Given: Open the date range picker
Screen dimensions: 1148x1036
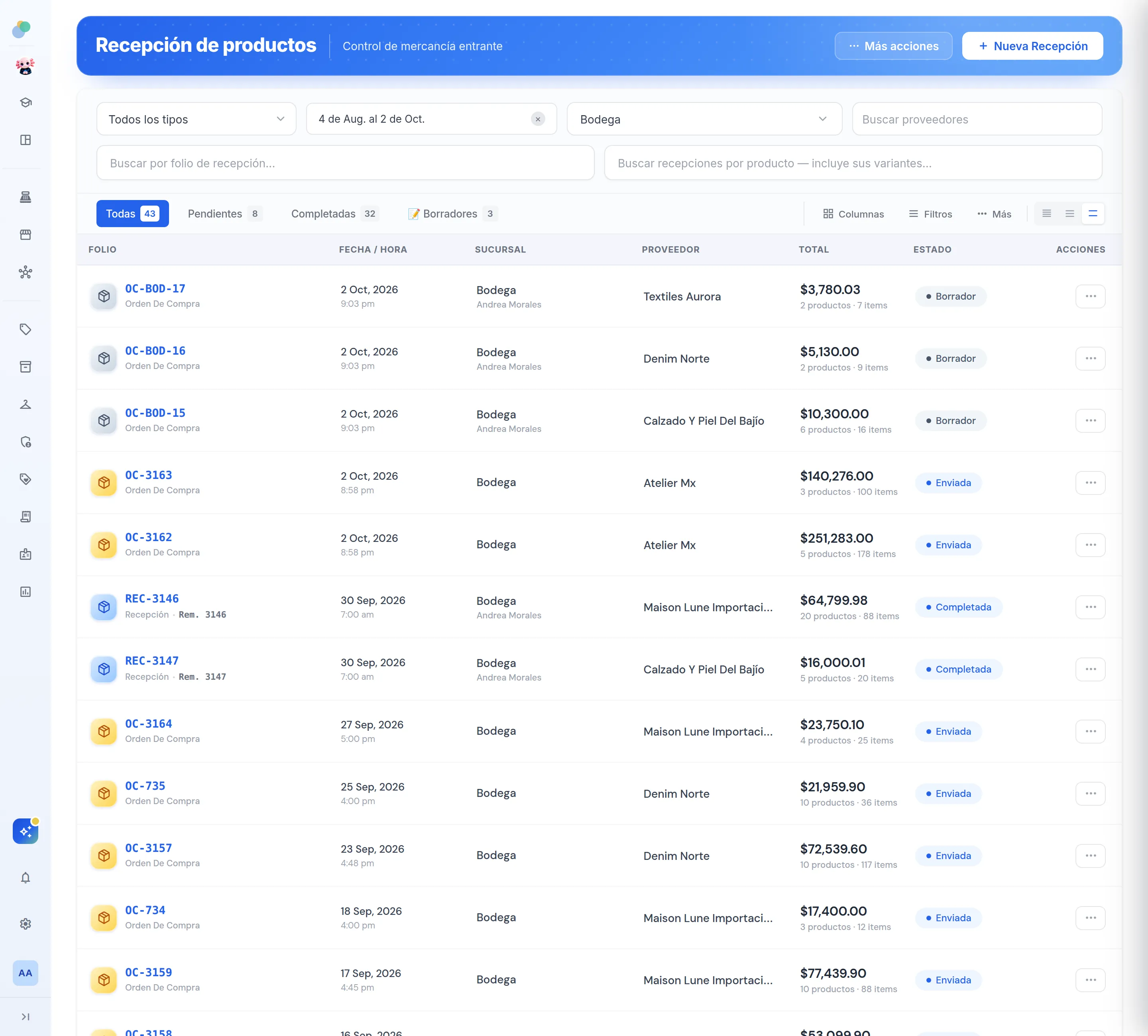Looking at the screenshot, I should pyautogui.click(x=431, y=119).
